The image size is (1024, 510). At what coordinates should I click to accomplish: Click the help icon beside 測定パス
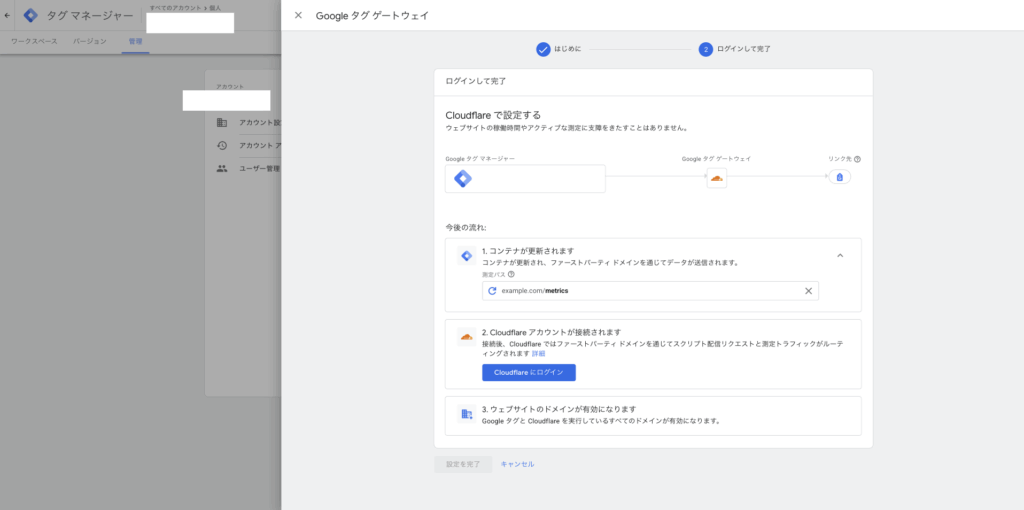pyautogui.click(x=511, y=274)
